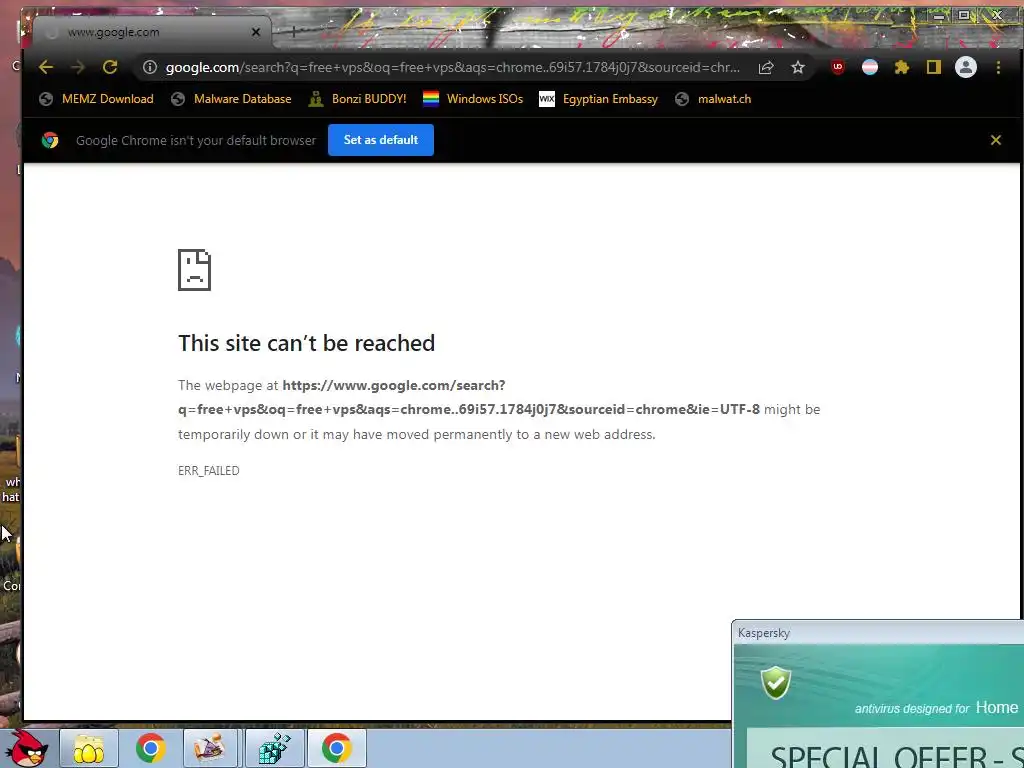Click the Kaspersky green shield icon
Viewport: 1024px width, 768px height.
click(776, 682)
